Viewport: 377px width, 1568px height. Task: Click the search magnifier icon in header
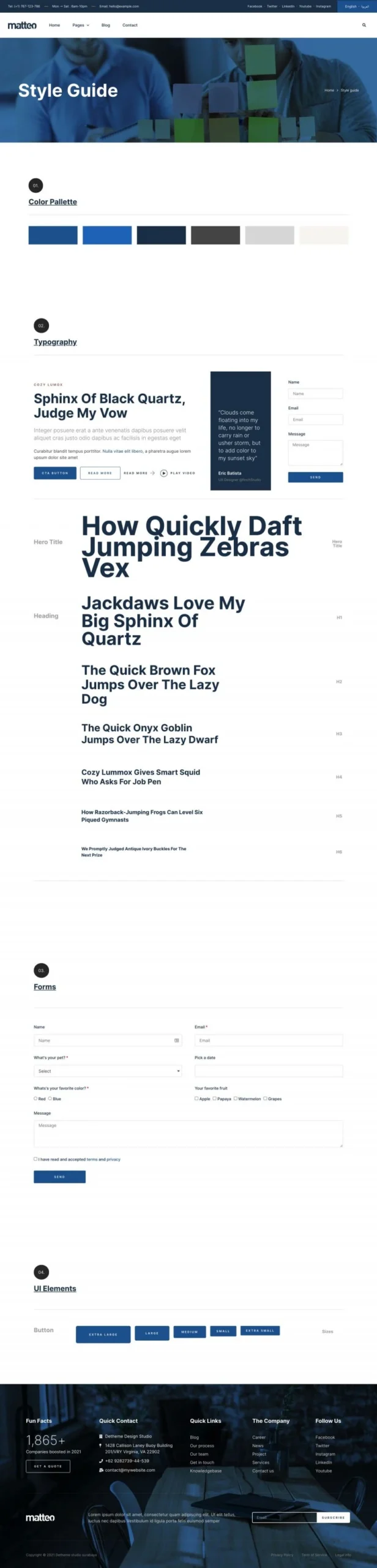364,25
